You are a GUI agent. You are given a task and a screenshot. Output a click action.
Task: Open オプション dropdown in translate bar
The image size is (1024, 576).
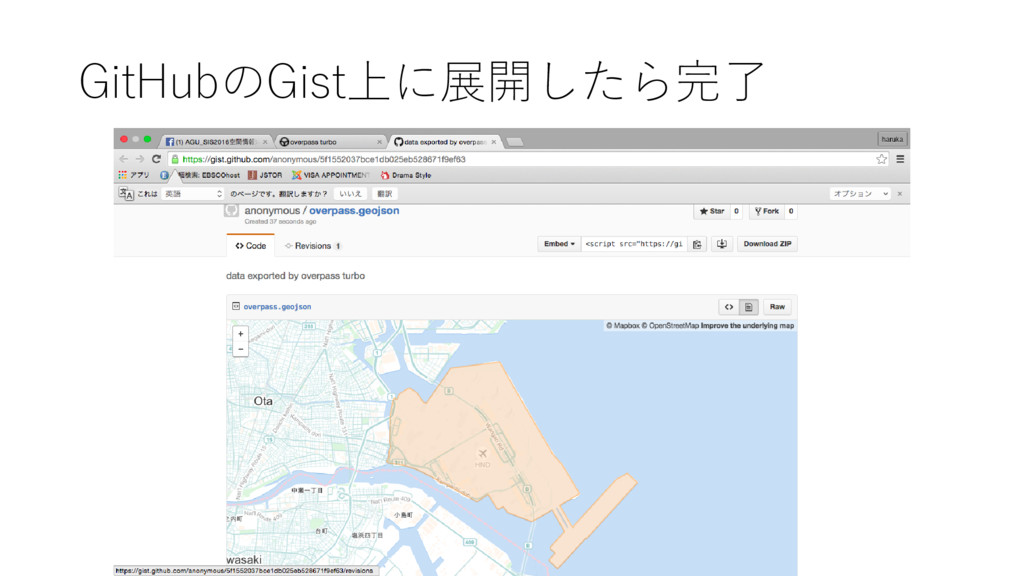860,194
